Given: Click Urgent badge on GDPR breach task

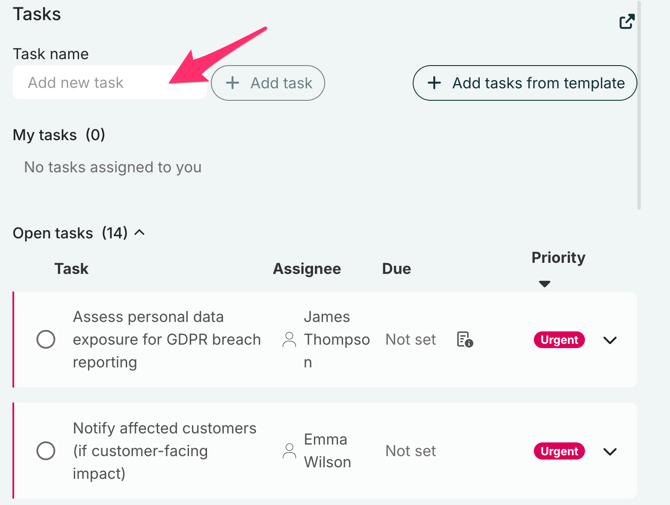Looking at the screenshot, I should 558,340.
